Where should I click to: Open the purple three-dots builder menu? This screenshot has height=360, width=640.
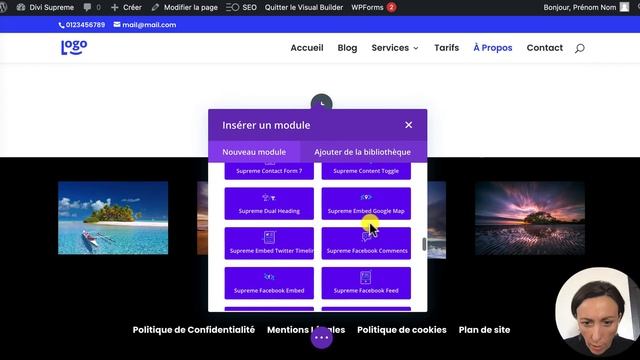pos(322,338)
